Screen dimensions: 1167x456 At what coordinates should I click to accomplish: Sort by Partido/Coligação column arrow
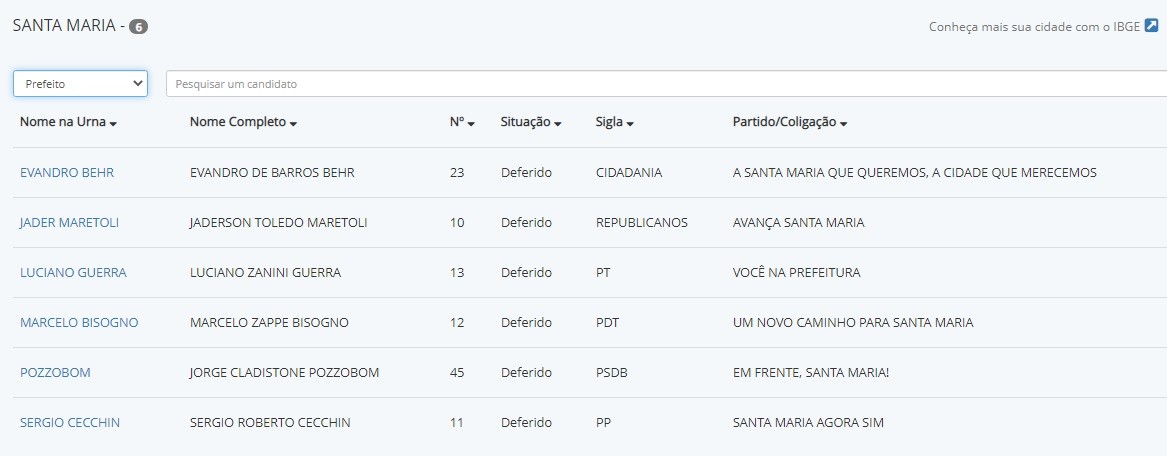click(x=843, y=124)
